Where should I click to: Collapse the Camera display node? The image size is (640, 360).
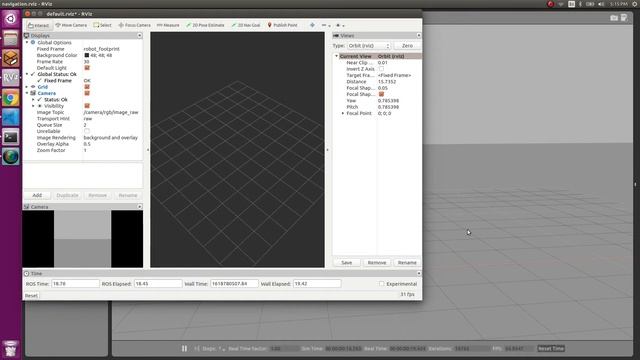pyautogui.click(x=27, y=93)
